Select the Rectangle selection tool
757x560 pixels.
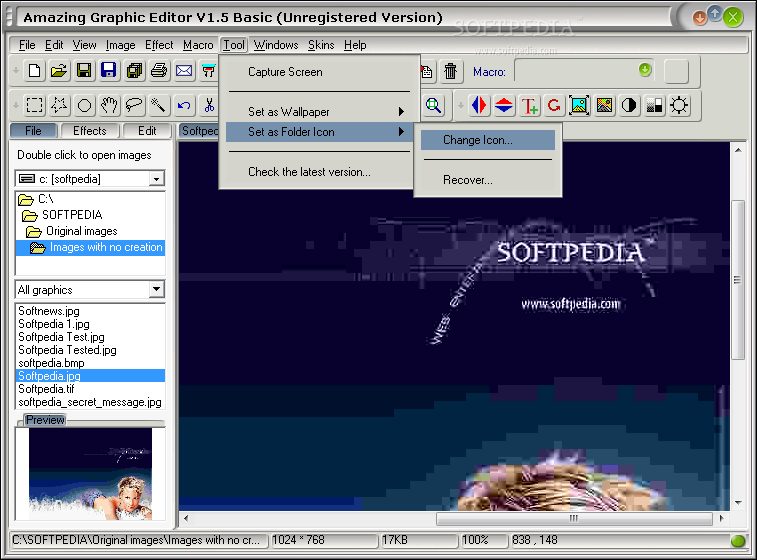[x=34, y=105]
